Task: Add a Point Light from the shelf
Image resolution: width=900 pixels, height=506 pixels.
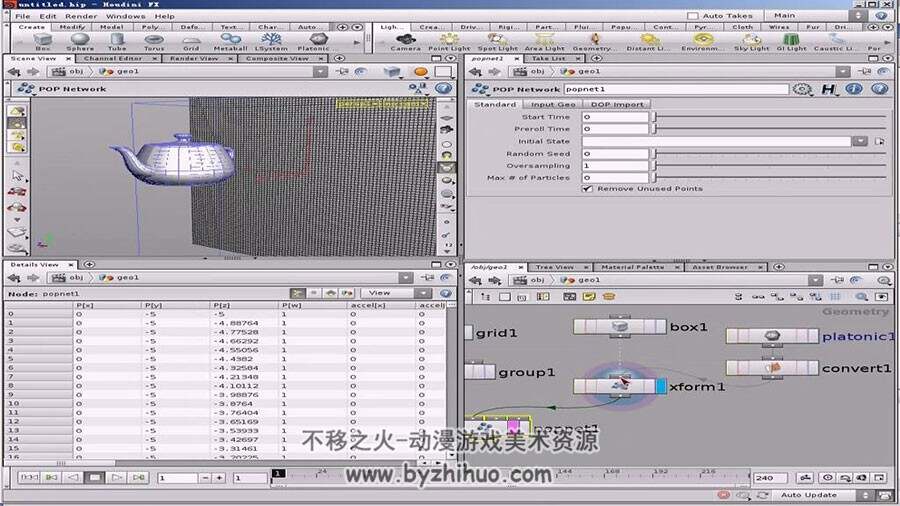Action: click(x=449, y=42)
